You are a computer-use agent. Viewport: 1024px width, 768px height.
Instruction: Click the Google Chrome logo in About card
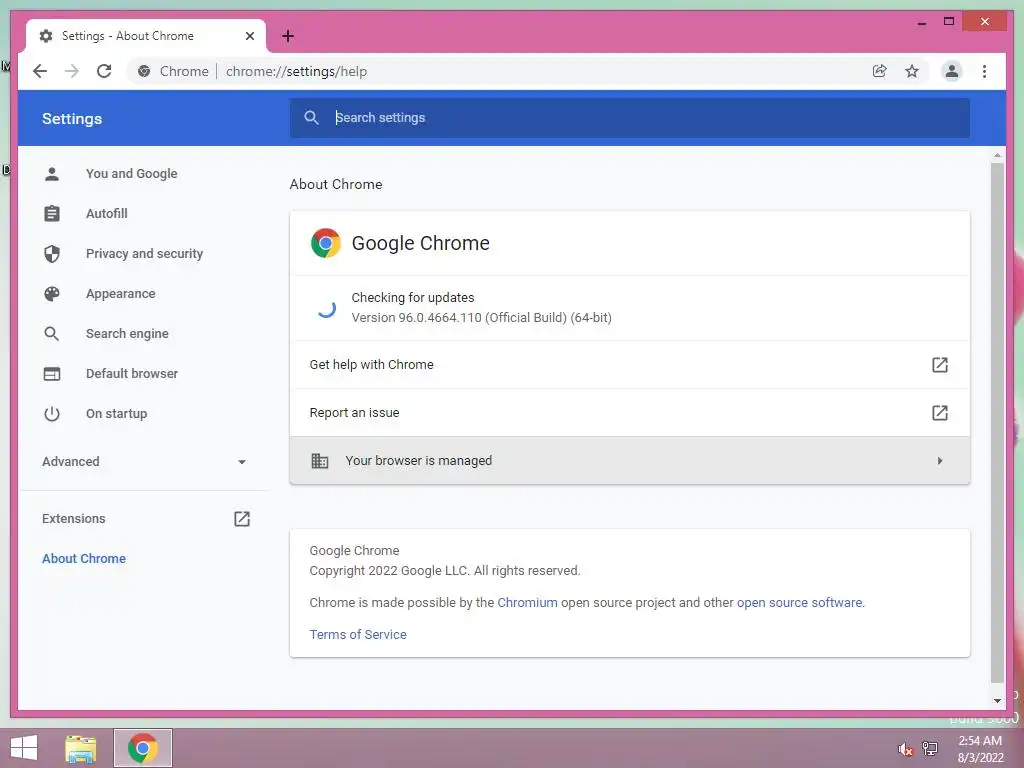326,243
